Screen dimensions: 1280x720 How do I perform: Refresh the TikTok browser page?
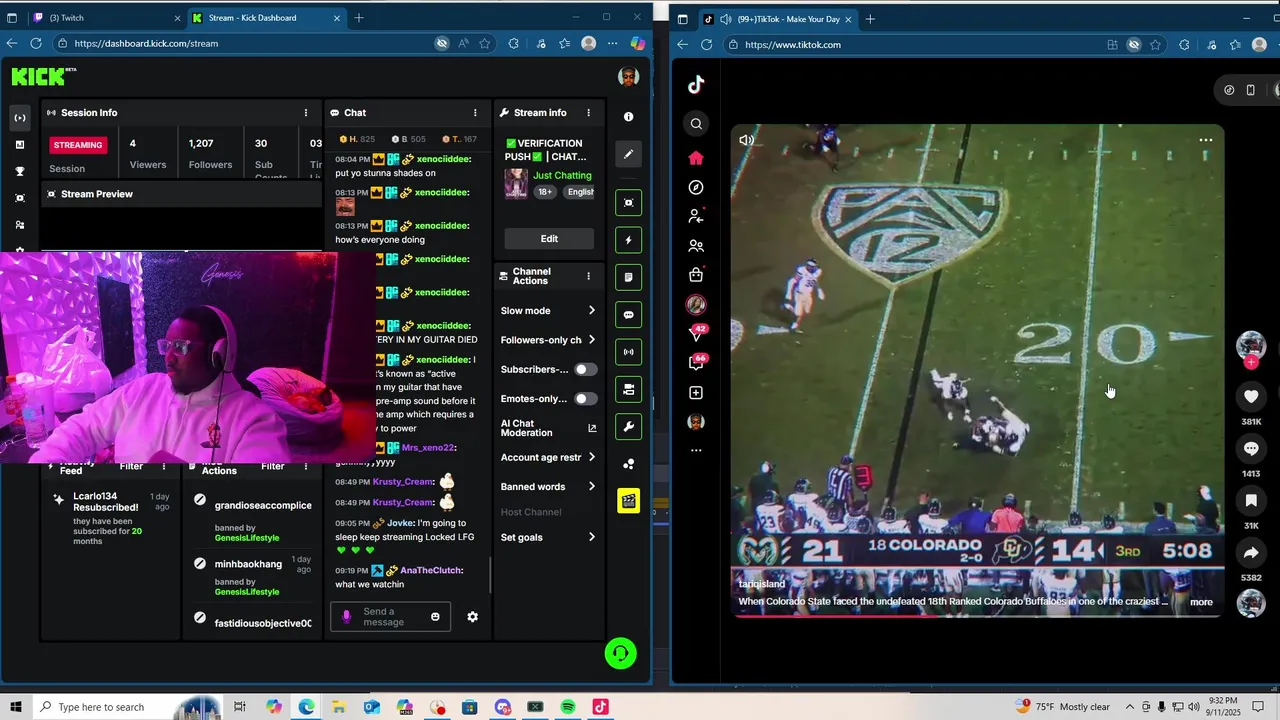point(706,45)
